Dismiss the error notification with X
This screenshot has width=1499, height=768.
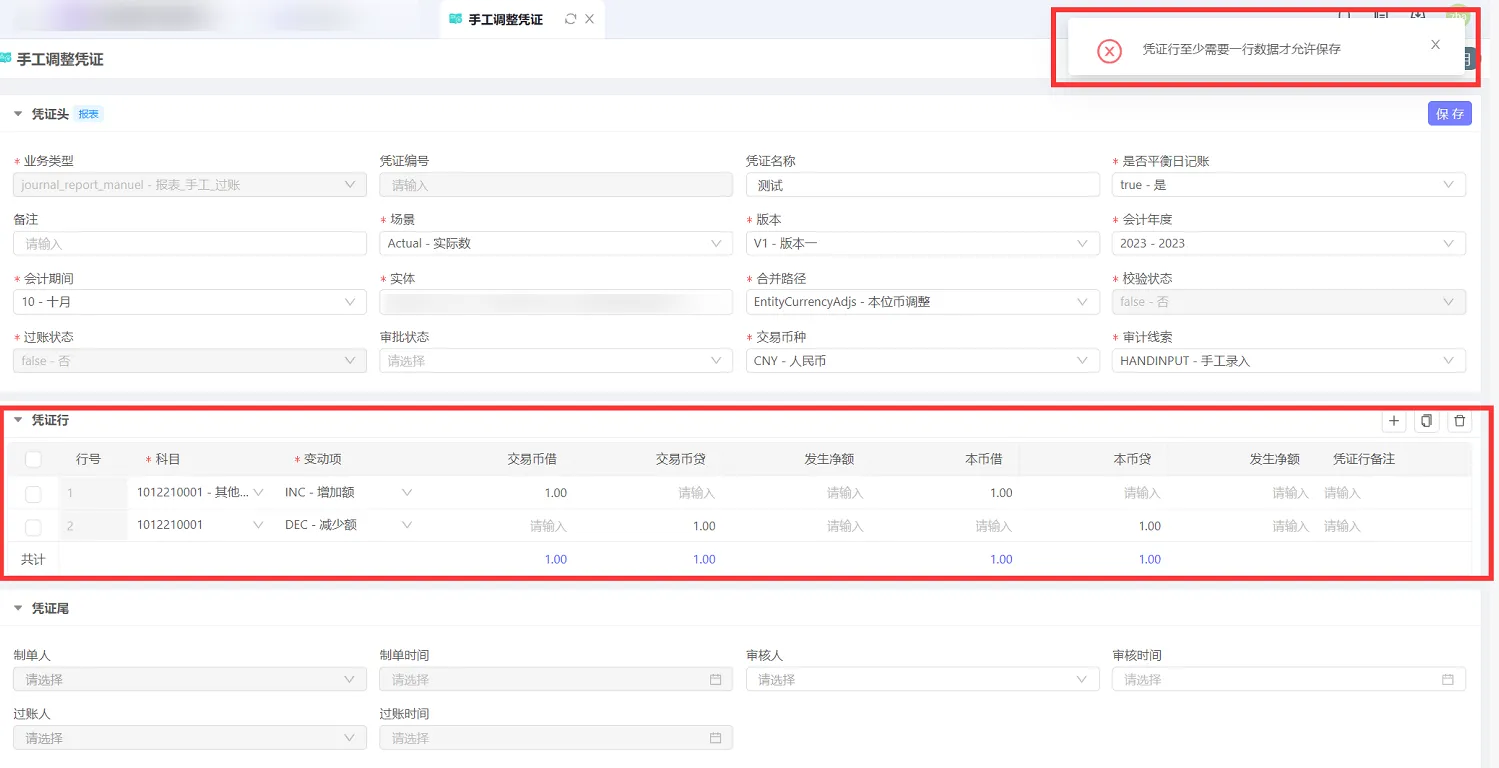click(1435, 45)
